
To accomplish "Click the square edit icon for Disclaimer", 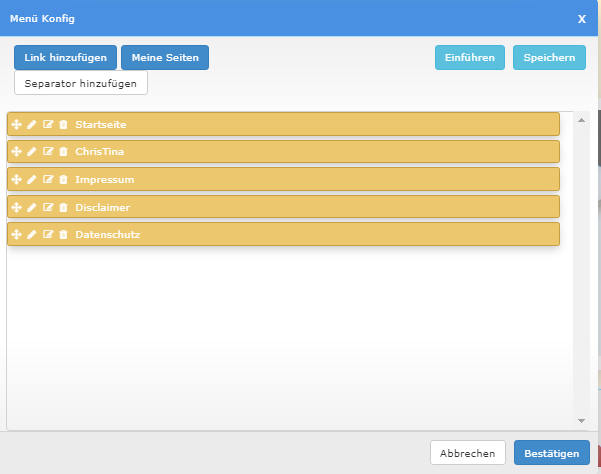I will pyautogui.click(x=47, y=208).
